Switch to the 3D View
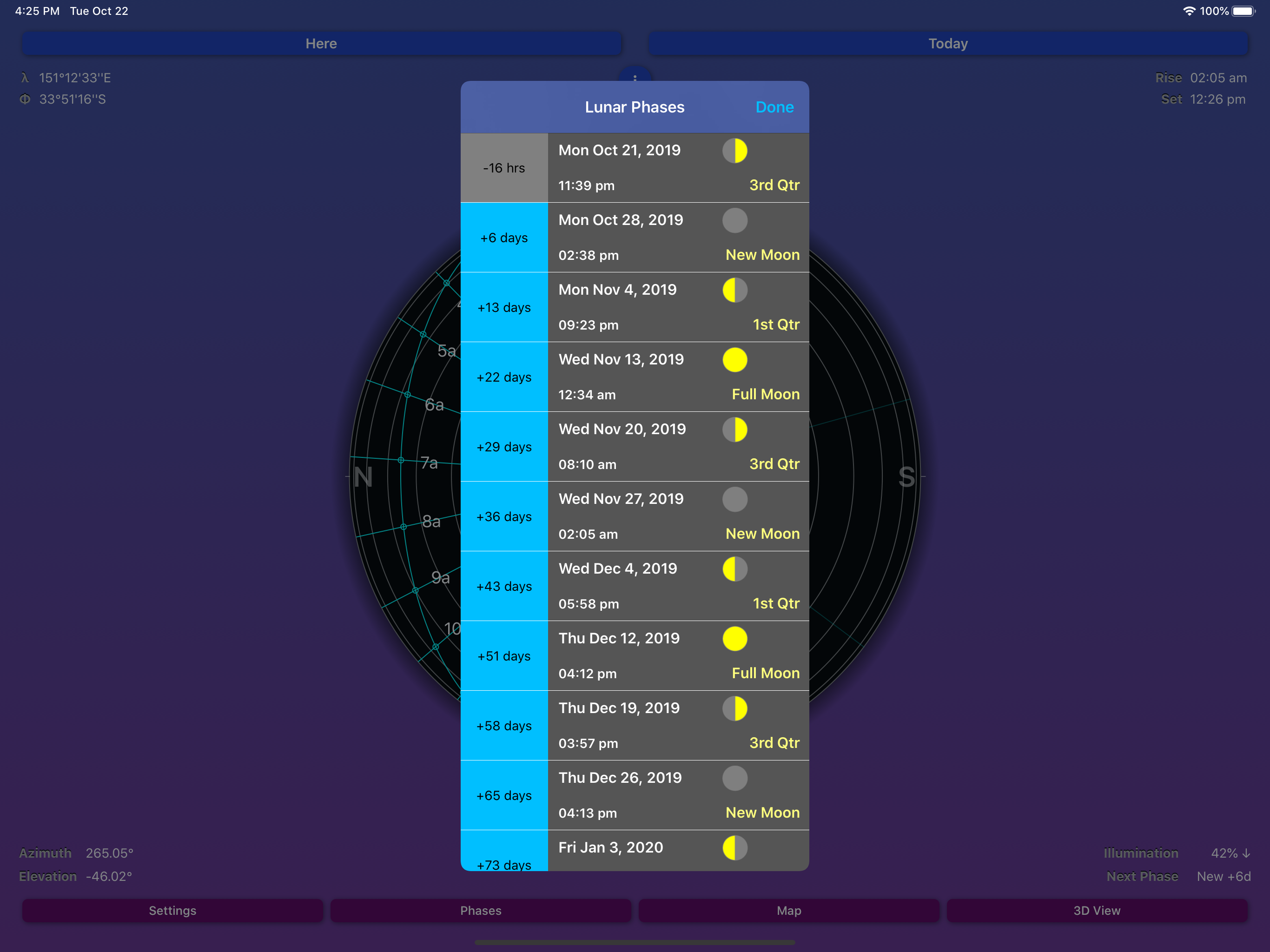 click(x=1097, y=911)
